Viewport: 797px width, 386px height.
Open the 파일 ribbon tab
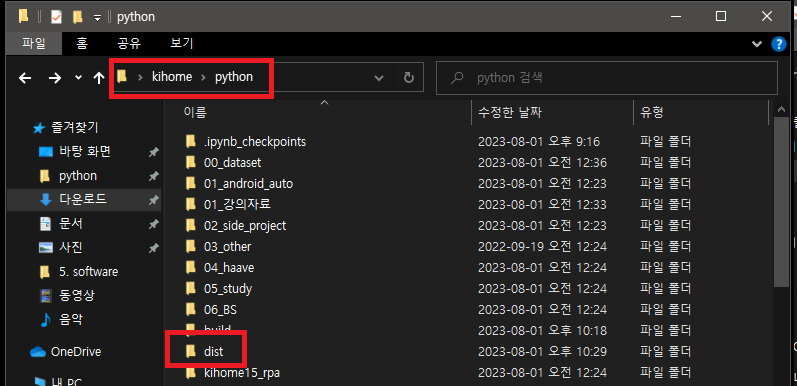(x=34, y=44)
